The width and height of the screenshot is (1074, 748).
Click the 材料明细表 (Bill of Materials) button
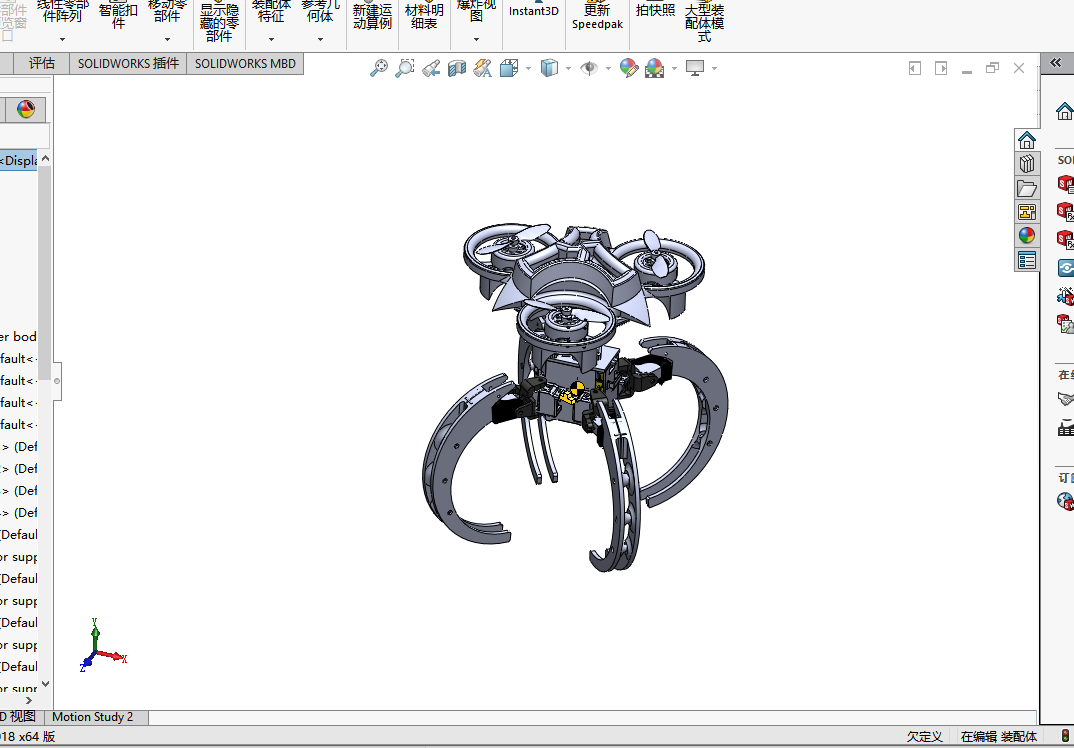pos(425,16)
